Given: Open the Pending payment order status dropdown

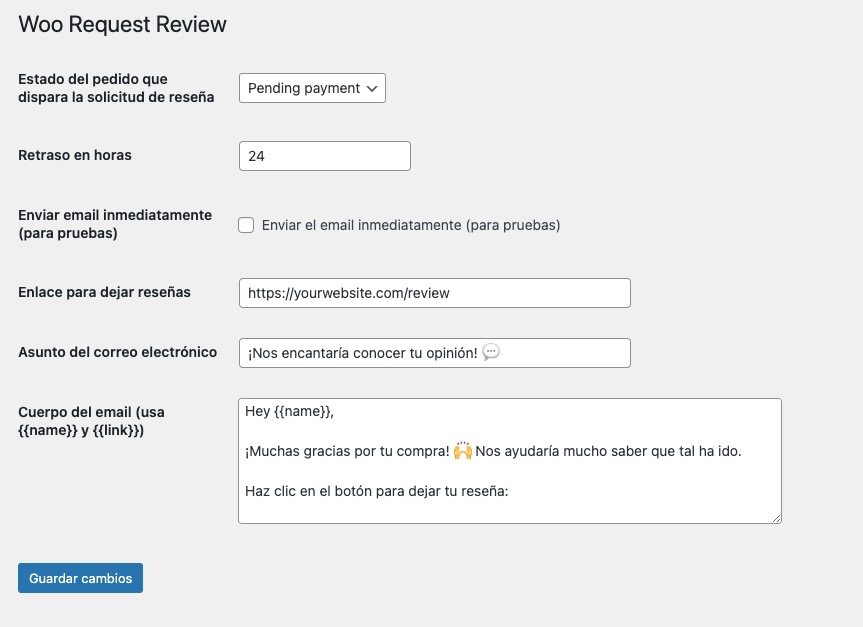Looking at the screenshot, I should pos(312,88).
